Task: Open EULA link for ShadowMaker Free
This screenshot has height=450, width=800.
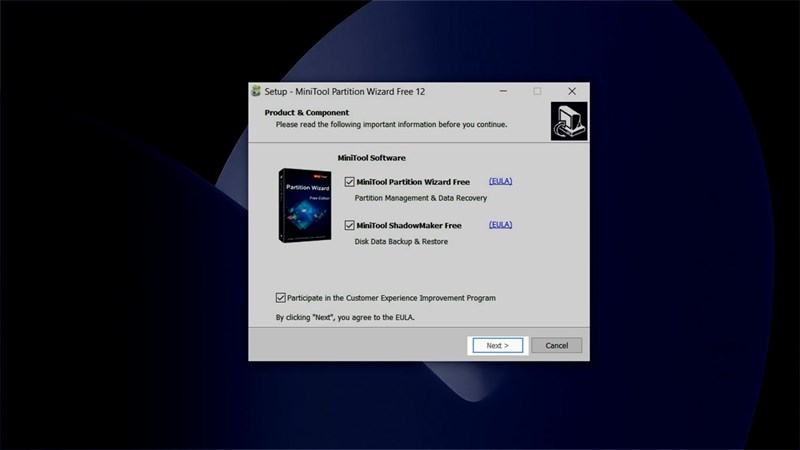Action: tap(500, 224)
